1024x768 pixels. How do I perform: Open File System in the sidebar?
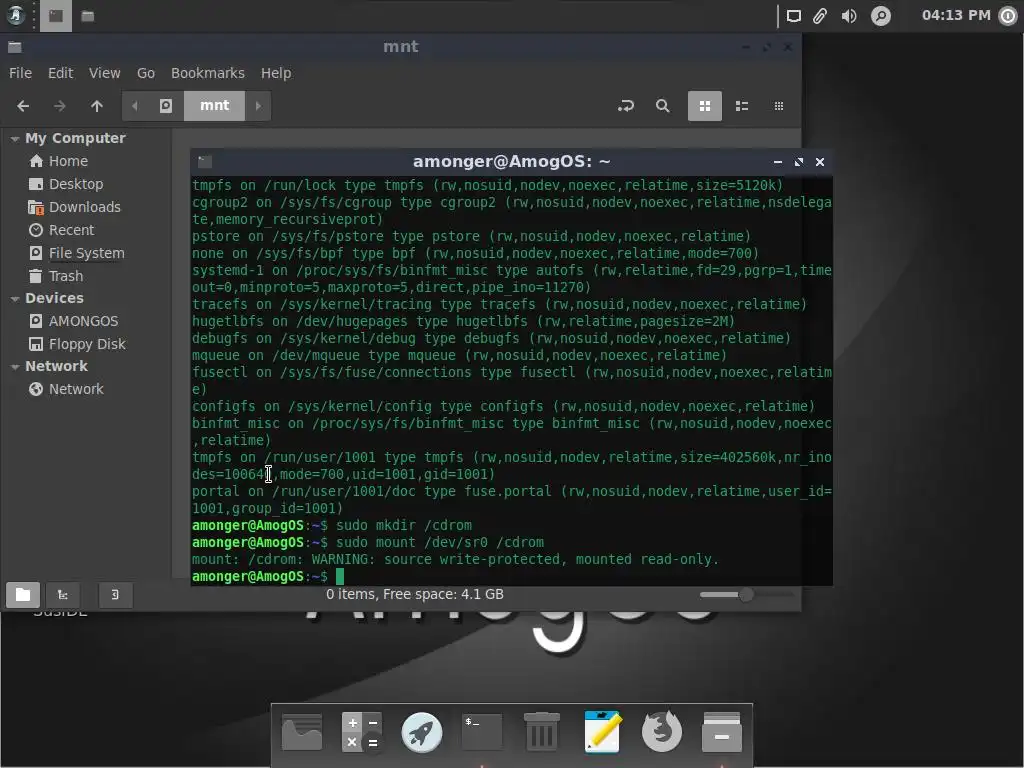pyautogui.click(x=86, y=253)
